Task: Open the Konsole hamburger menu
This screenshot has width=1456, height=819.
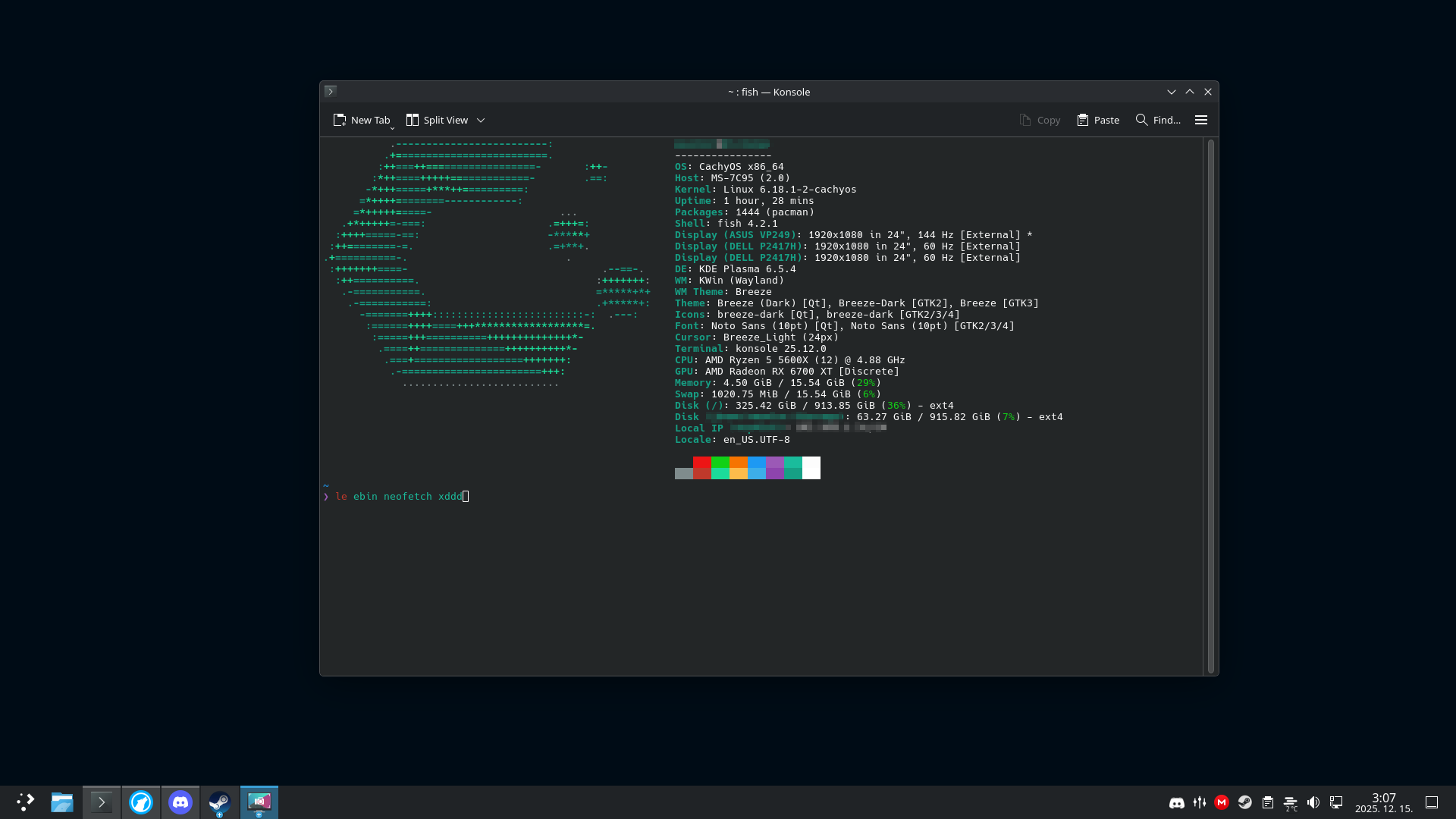Action: 1201,120
